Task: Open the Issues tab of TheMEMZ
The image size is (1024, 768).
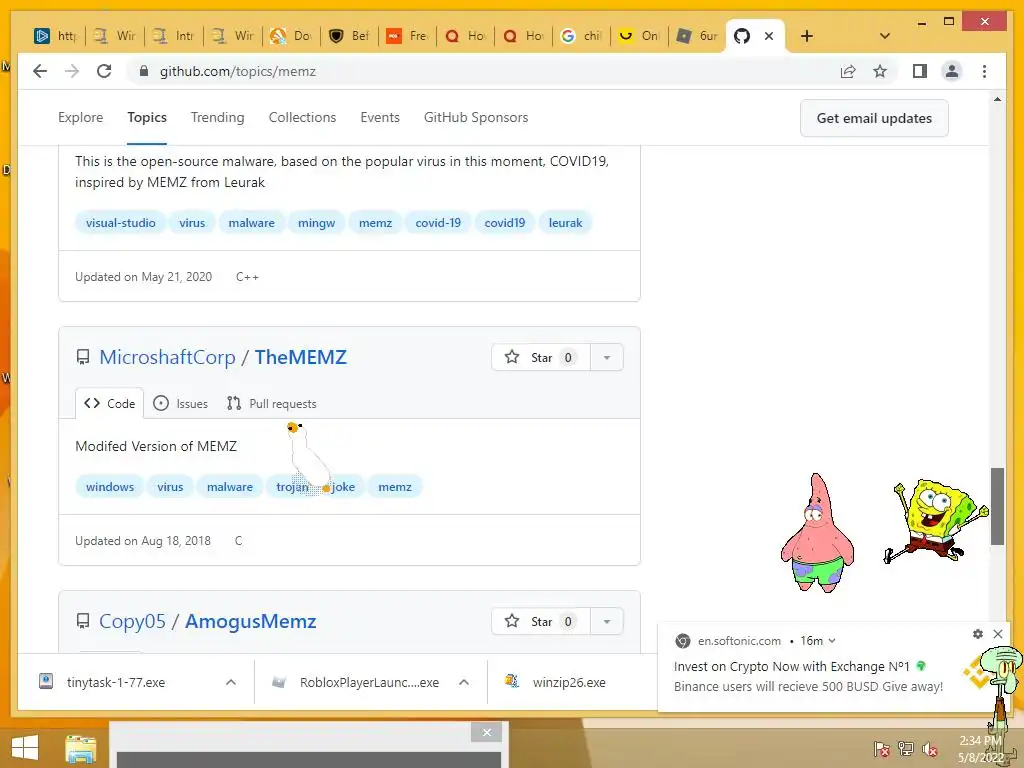Action: click(180, 404)
